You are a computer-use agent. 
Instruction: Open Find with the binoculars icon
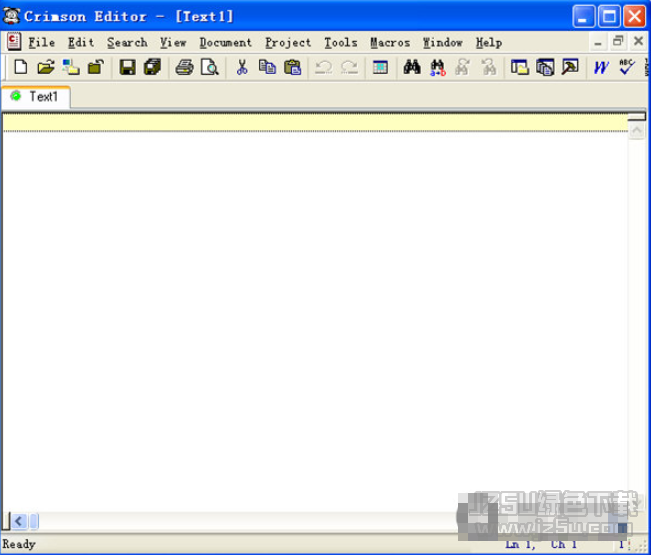(412, 67)
